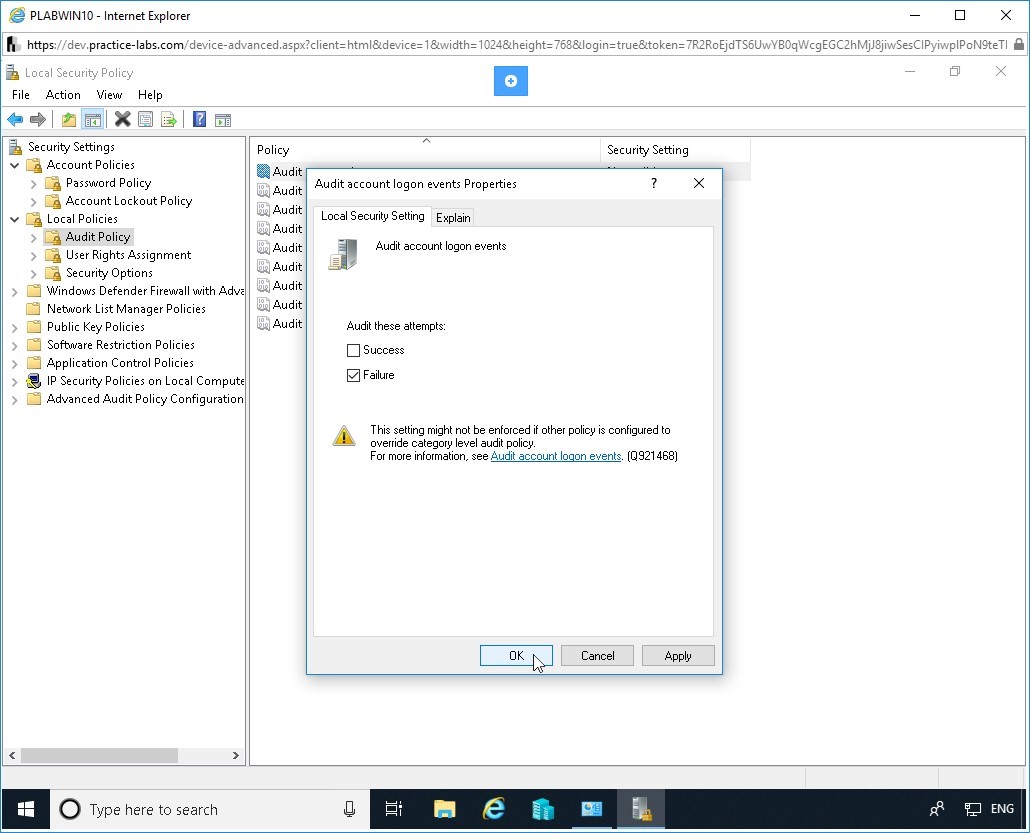The width and height of the screenshot is (1030, 833).
Task: Click the left scroll arrow of the tree pane
Action: [x=12, y=755]
